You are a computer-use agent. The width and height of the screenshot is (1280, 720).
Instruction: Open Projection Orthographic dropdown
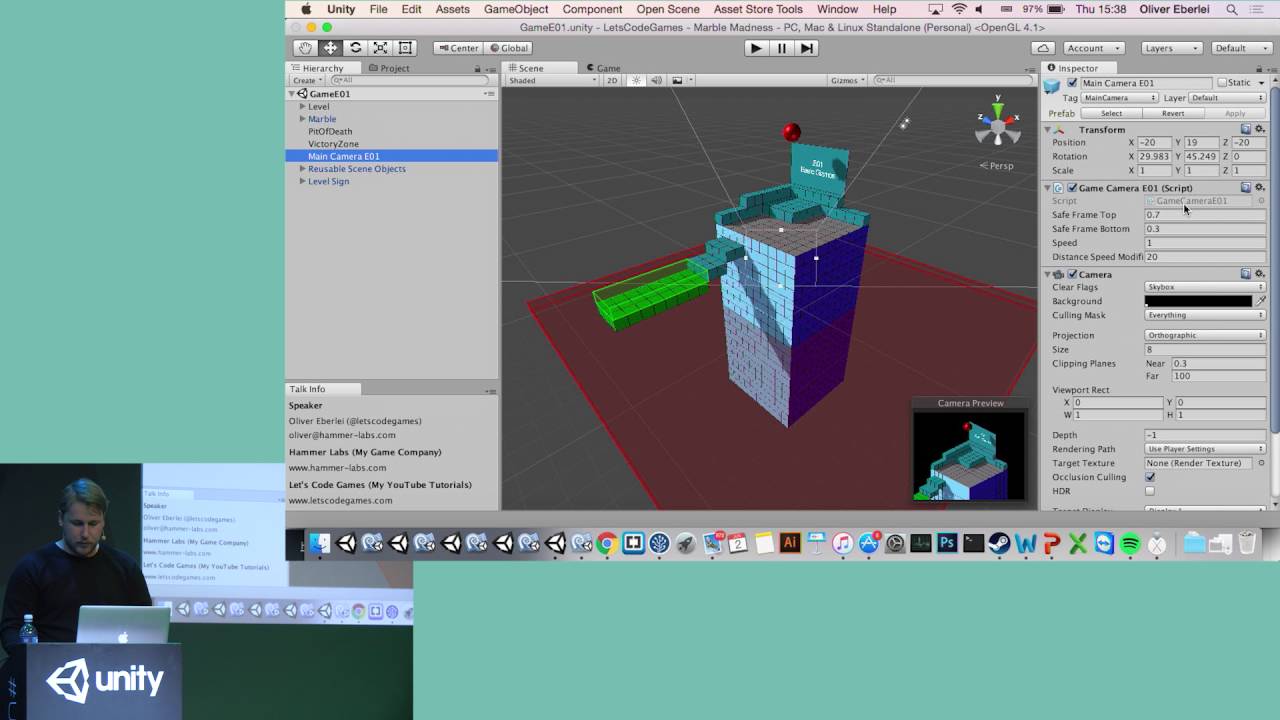tap(1205, 335)
